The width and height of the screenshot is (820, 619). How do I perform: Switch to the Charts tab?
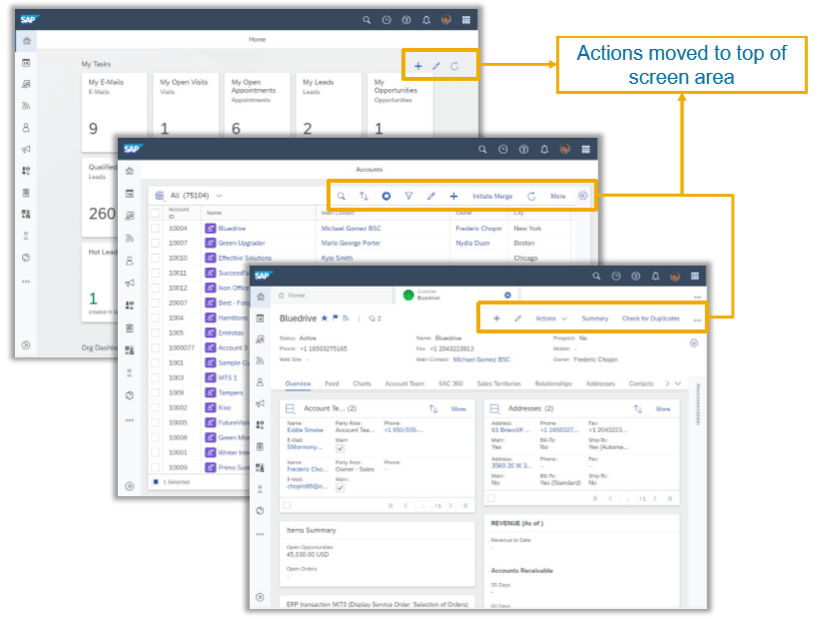(362, 384)
